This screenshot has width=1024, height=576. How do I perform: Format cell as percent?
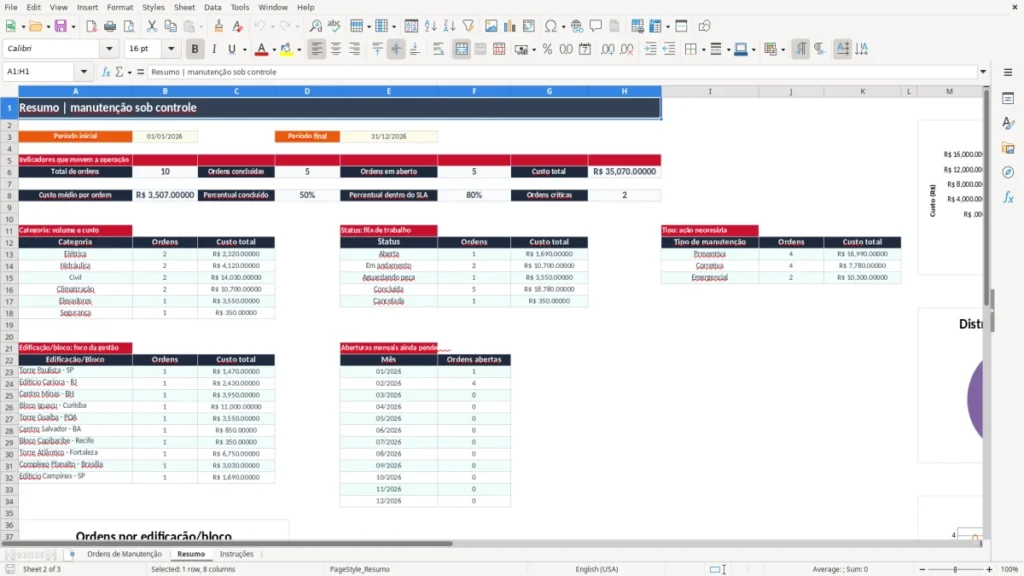tap(547, 49)
